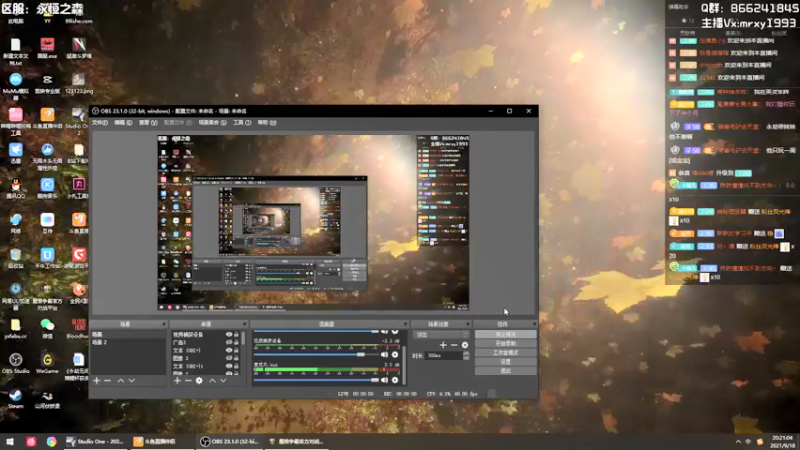This screenshot has width=800, height=450.
Task: Click 工作室模式 studio mode button
Action: point(505,353)
